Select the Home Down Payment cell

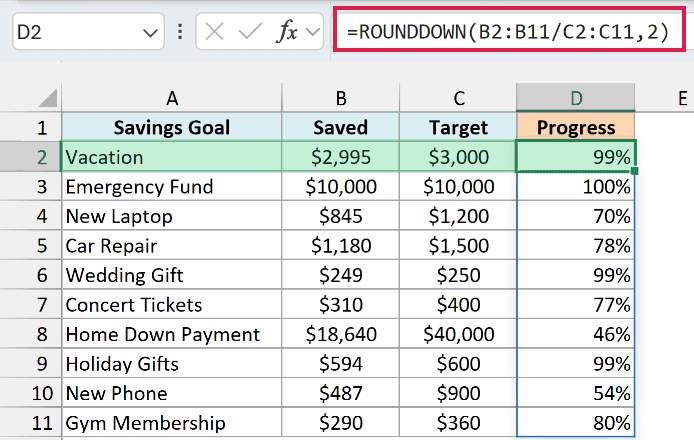(172, 334)
